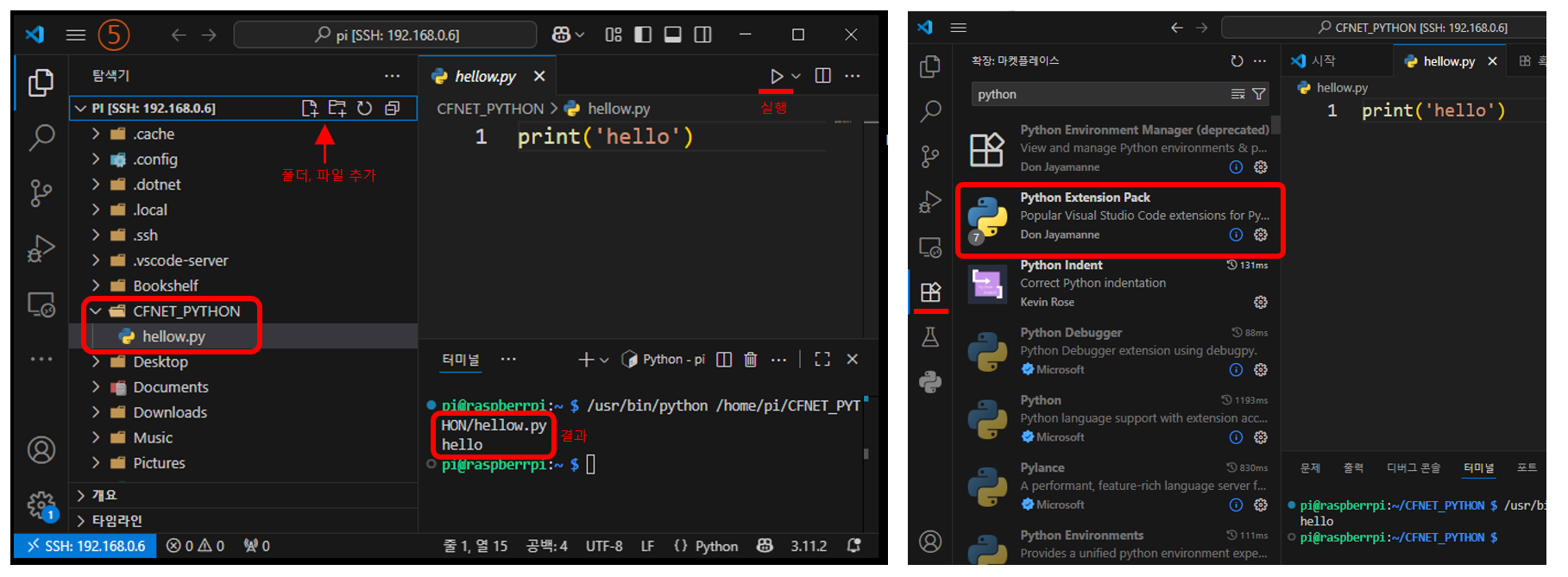
Task: Click the python extension search field
Action: tap(1100, 94)
